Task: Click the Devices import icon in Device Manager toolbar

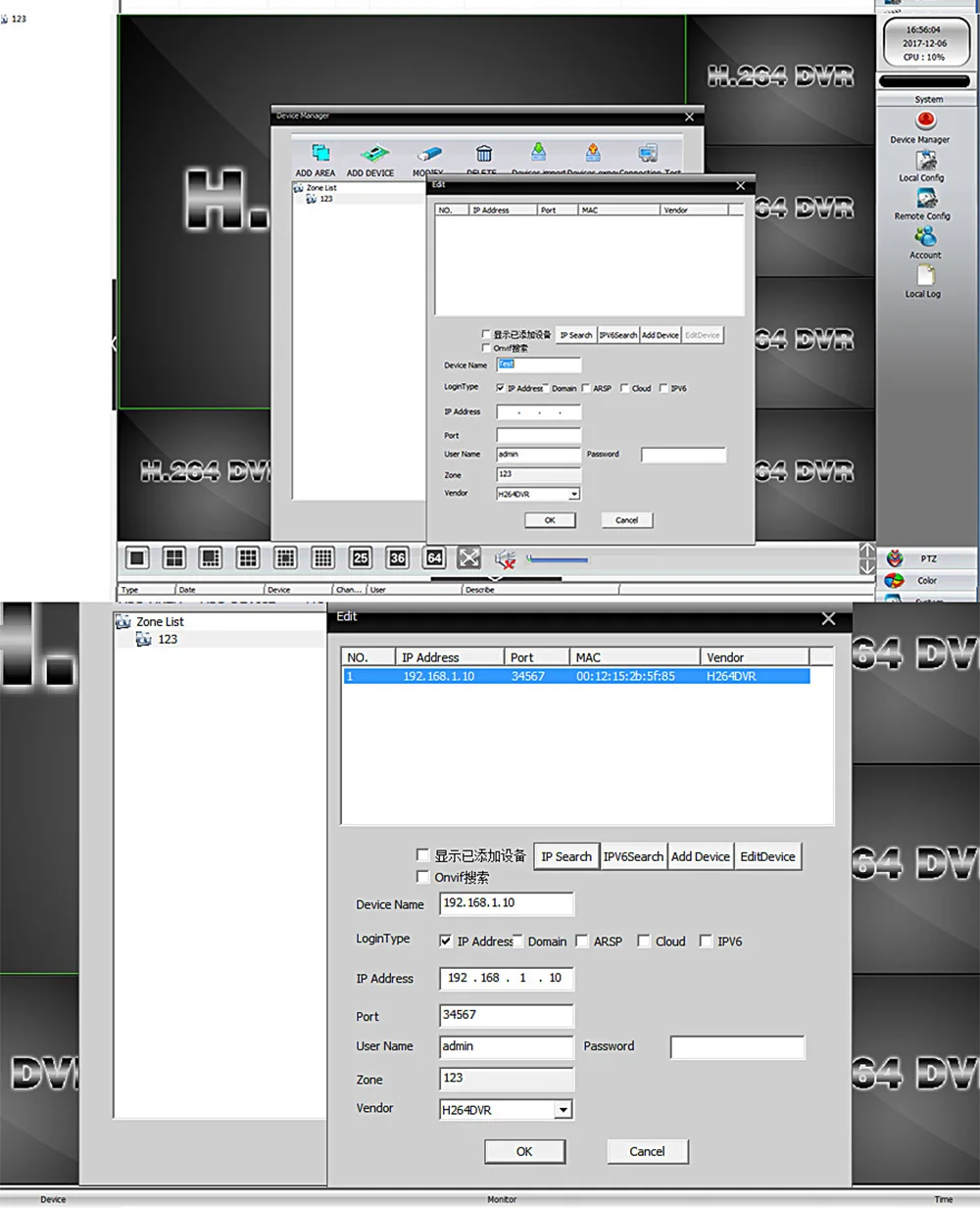Action: pyautogui.click(x=538, y=153)
